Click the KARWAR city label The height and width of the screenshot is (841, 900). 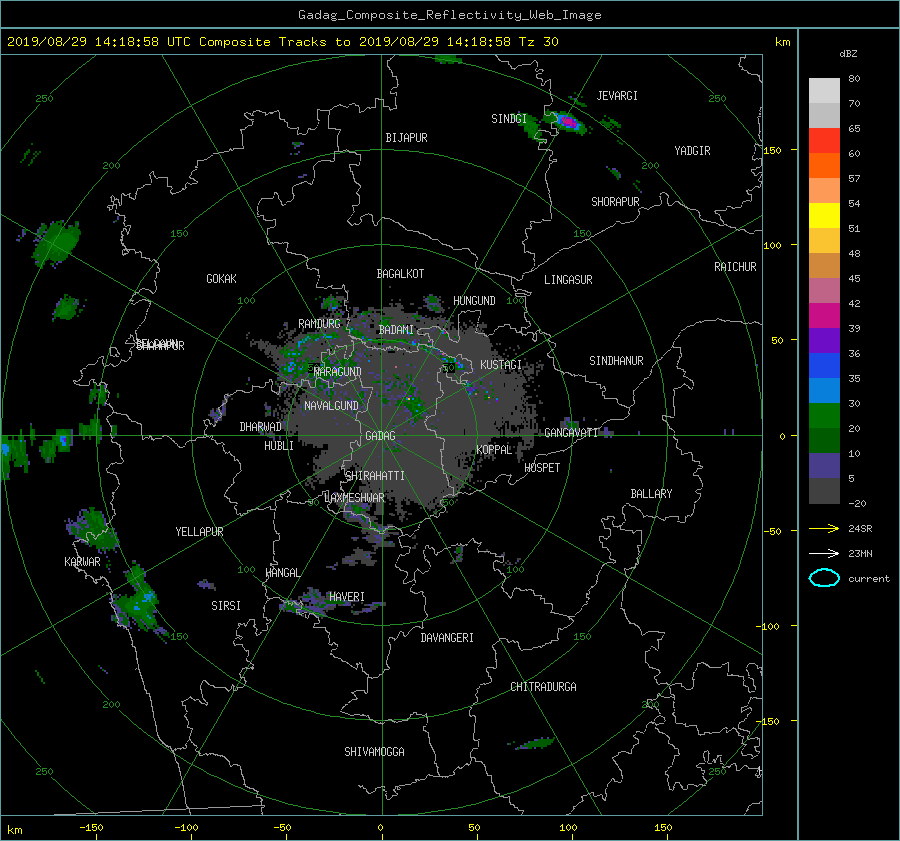(82, 562)
